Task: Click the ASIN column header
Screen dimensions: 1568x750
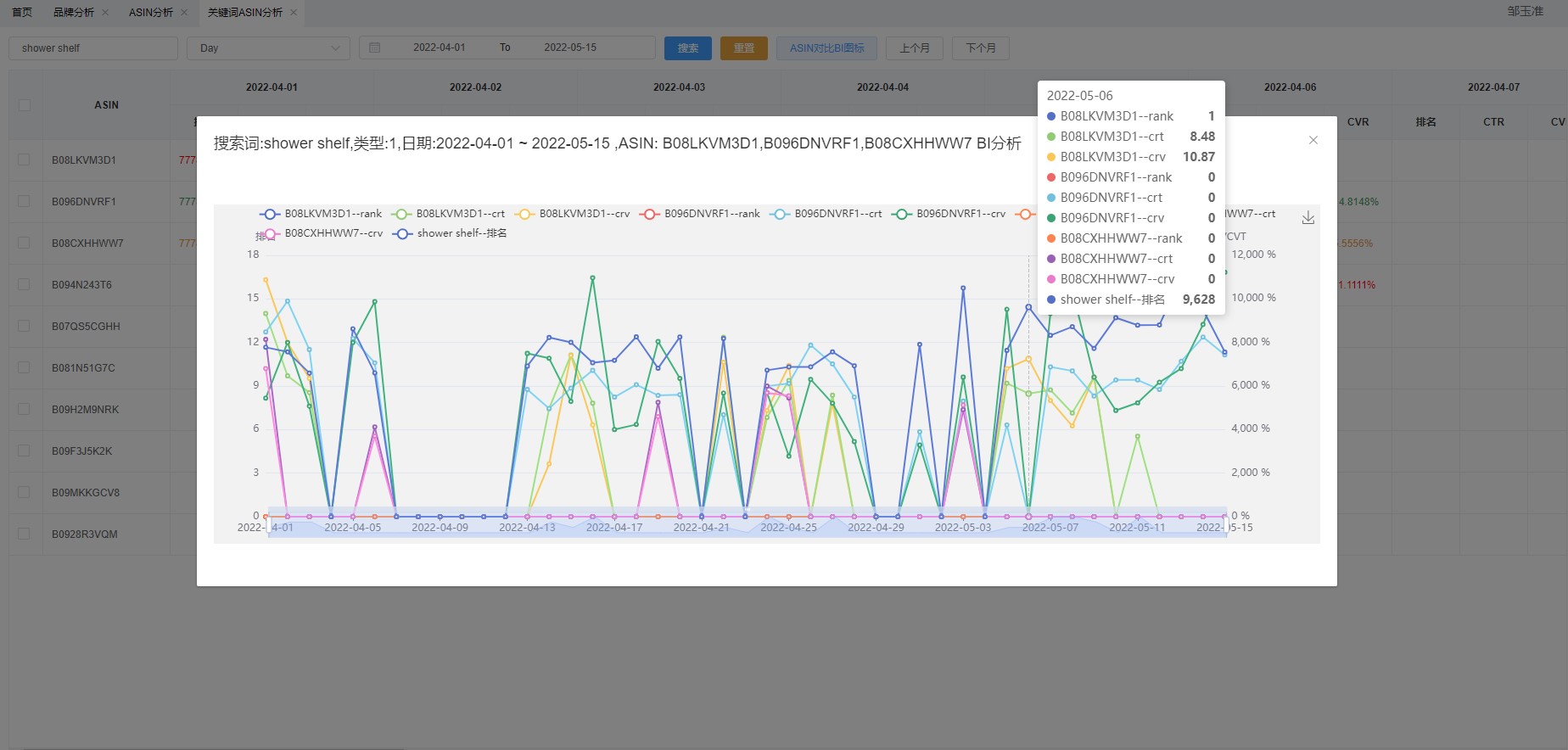Action: 106,105
